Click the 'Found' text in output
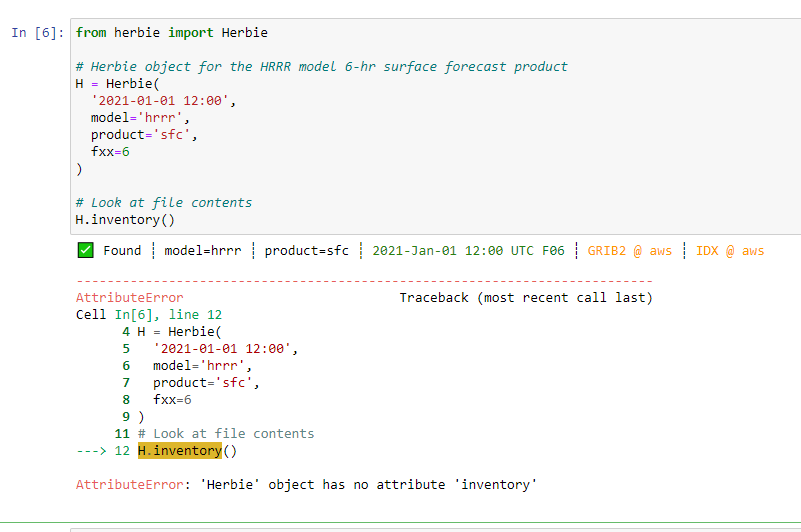This screenshot has height=532, width=801. point(122,251)
